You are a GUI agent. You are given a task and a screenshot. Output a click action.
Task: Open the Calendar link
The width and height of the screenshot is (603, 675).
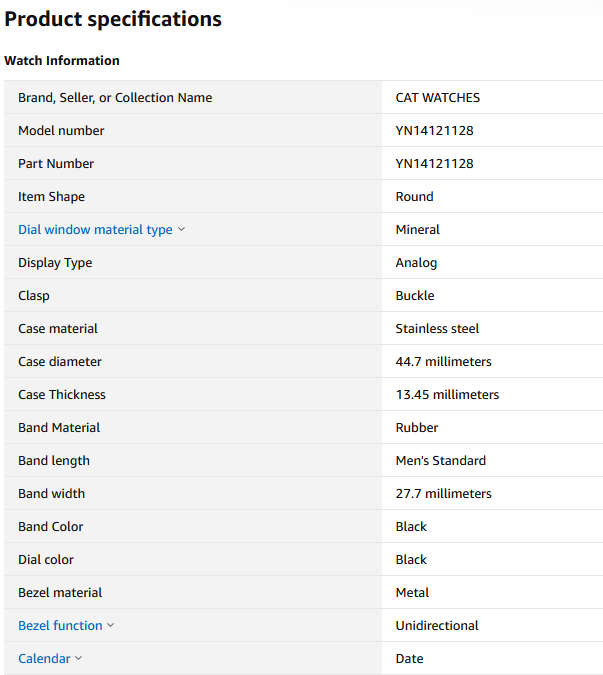(44, 659)
